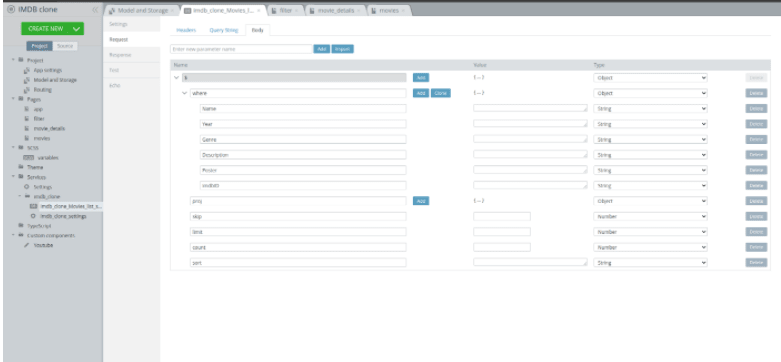Delete the Genre parameter
Viewport: 781px width, 362px height.
[x=756, y=139]
